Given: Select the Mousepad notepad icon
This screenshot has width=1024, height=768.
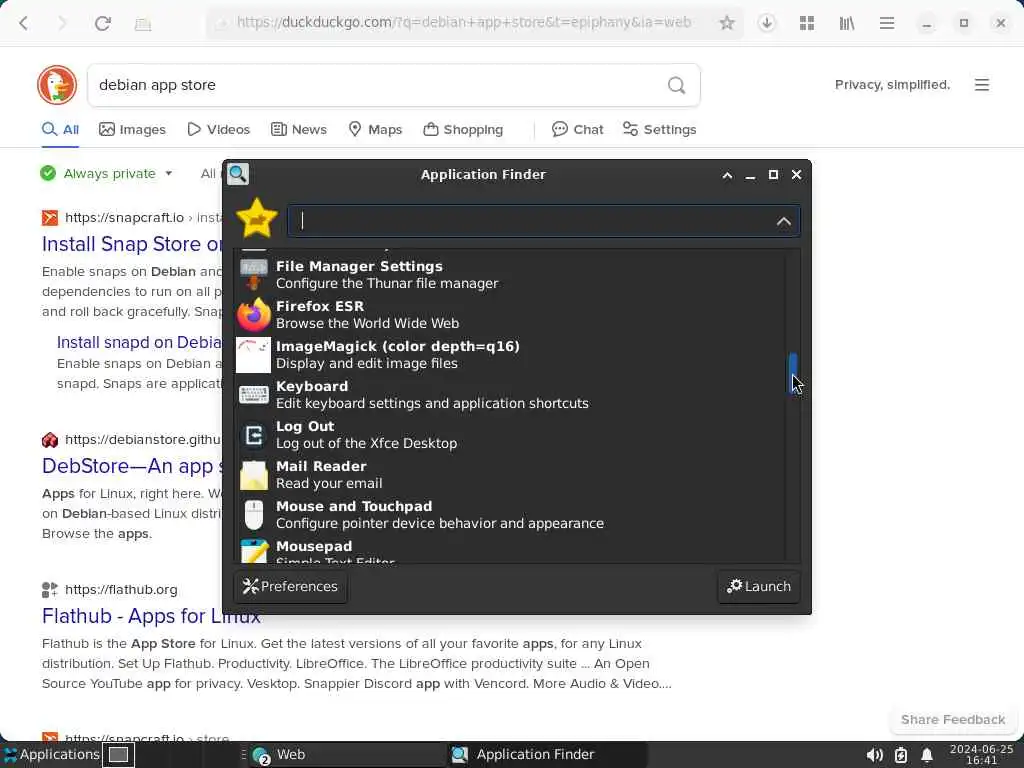Looking at the screenshot, I should [x=253, y=551].
